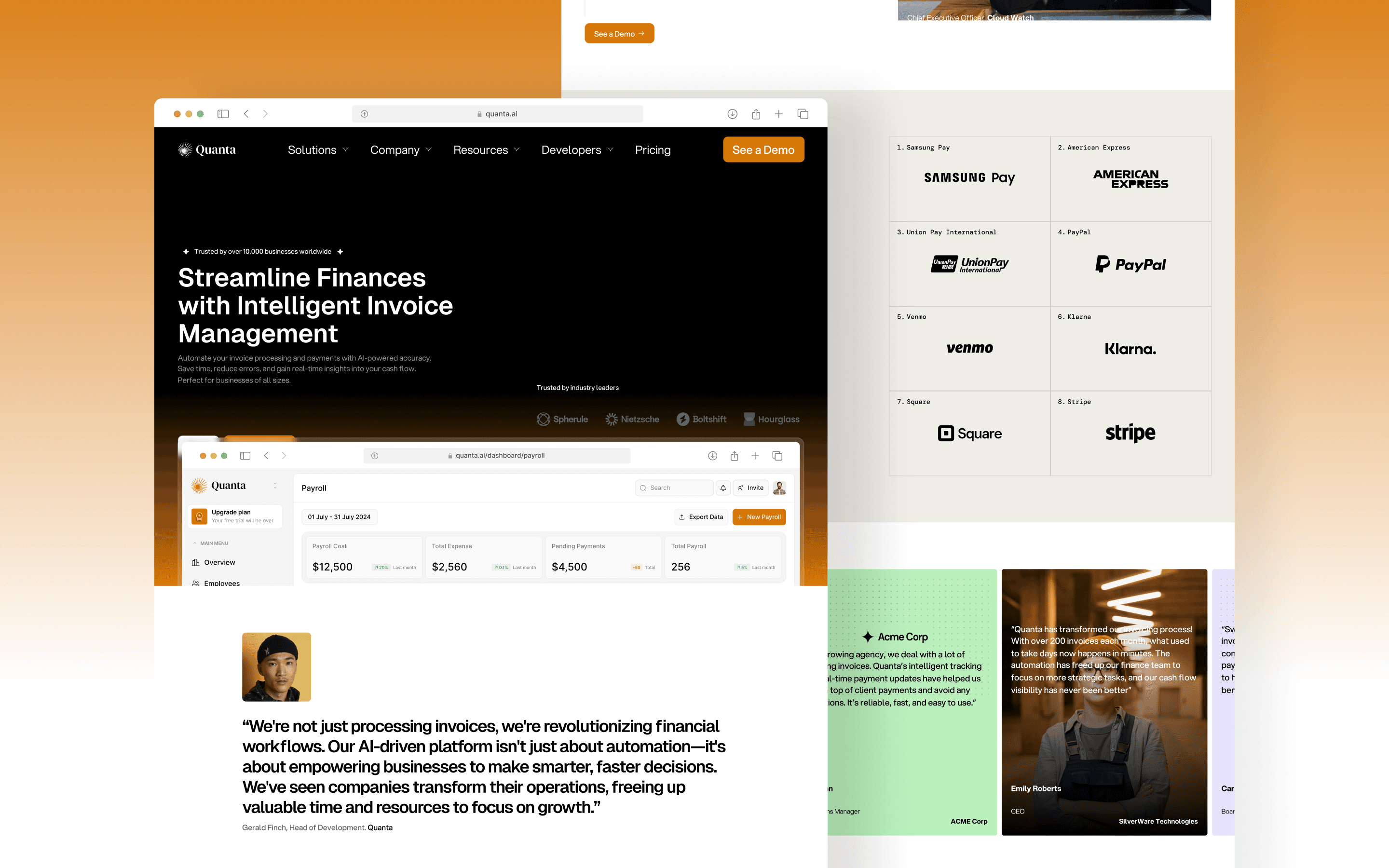Click the Square logo tile

click(969, 434)
